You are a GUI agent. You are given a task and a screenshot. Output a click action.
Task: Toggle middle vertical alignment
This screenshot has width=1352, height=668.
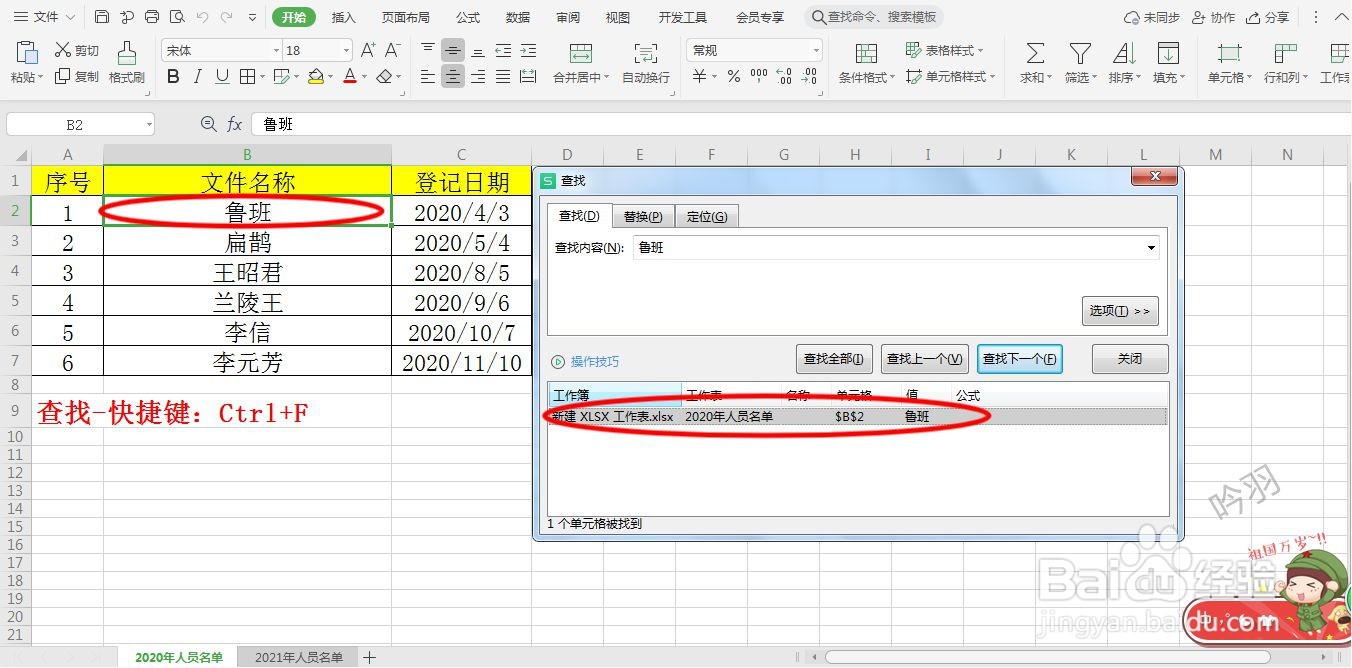tap(453, 50)
